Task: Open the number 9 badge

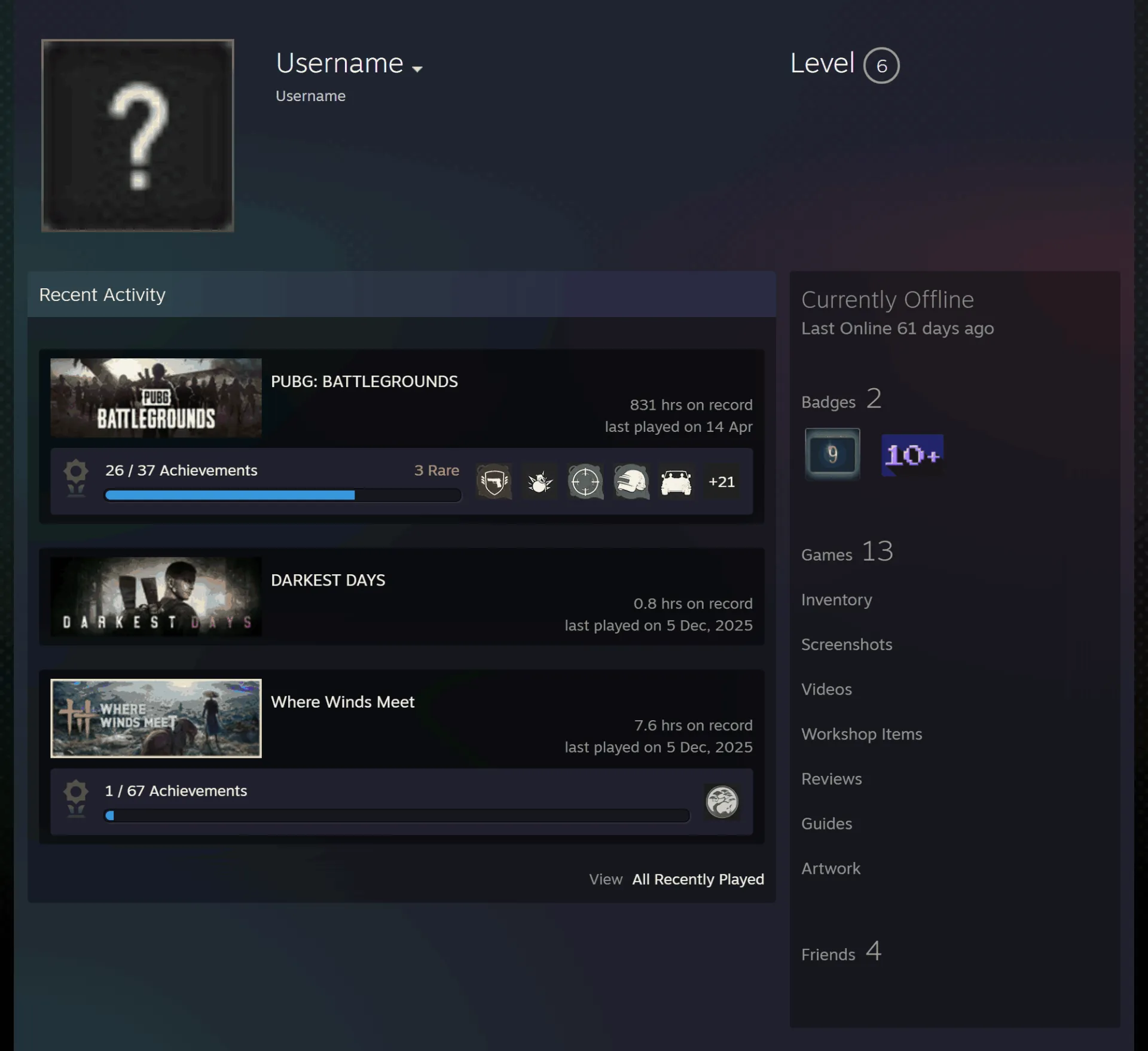Action: click(832, 455)
